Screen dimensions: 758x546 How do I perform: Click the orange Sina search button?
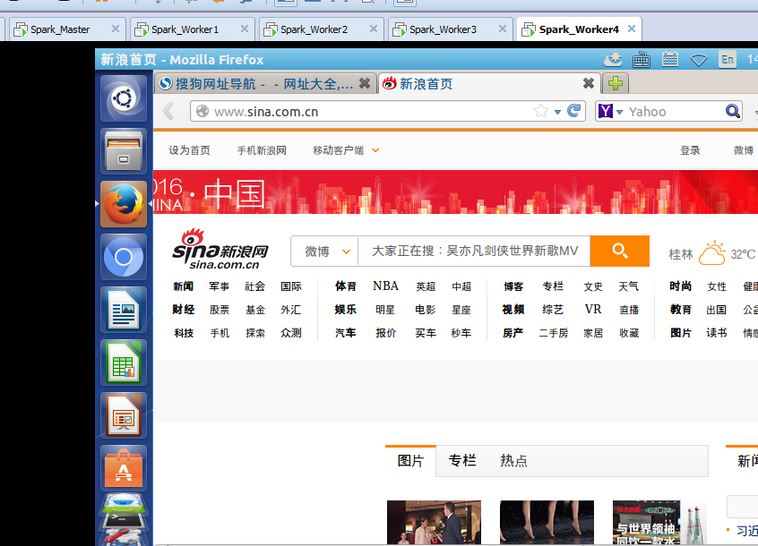620,251
